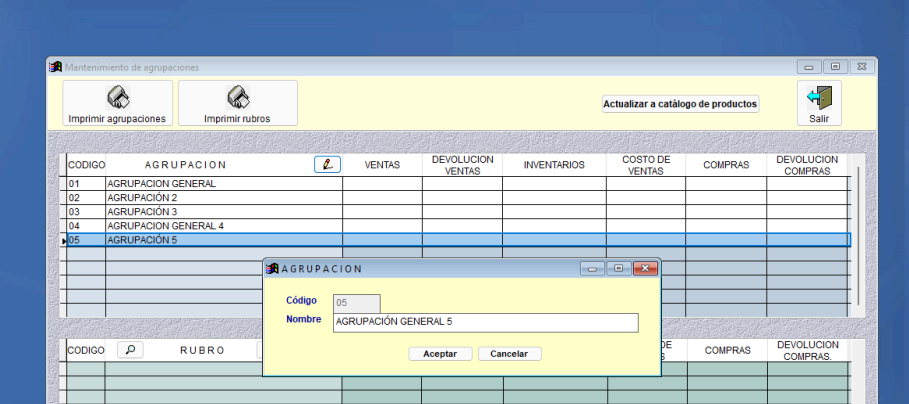Viewport: 909px width, 404px height.
Task: Click the COMPRAS header in lower rubros grid
Action: click(728, 351)
